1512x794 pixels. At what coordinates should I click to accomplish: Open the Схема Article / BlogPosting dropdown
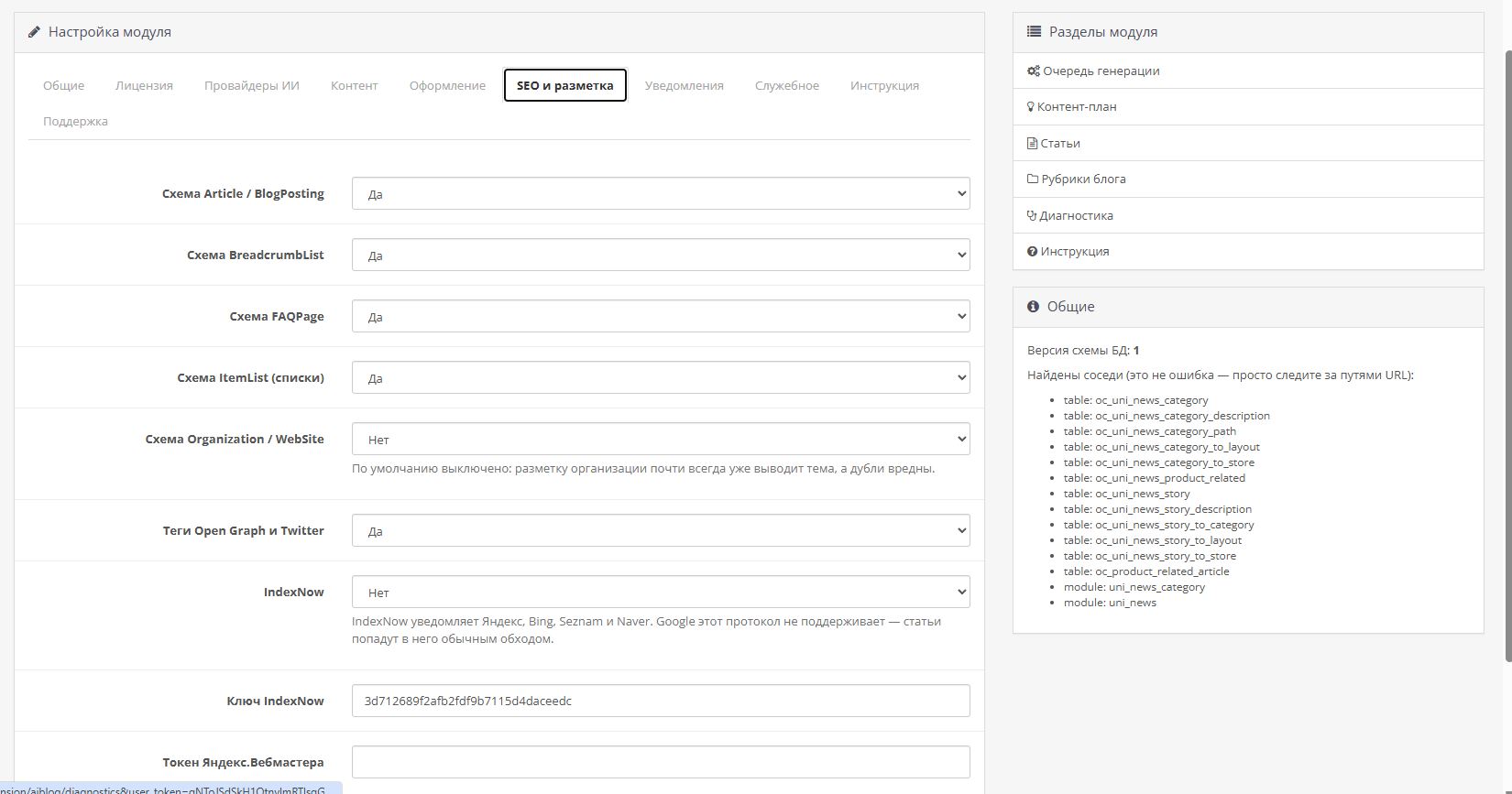[x=661, y=193]
